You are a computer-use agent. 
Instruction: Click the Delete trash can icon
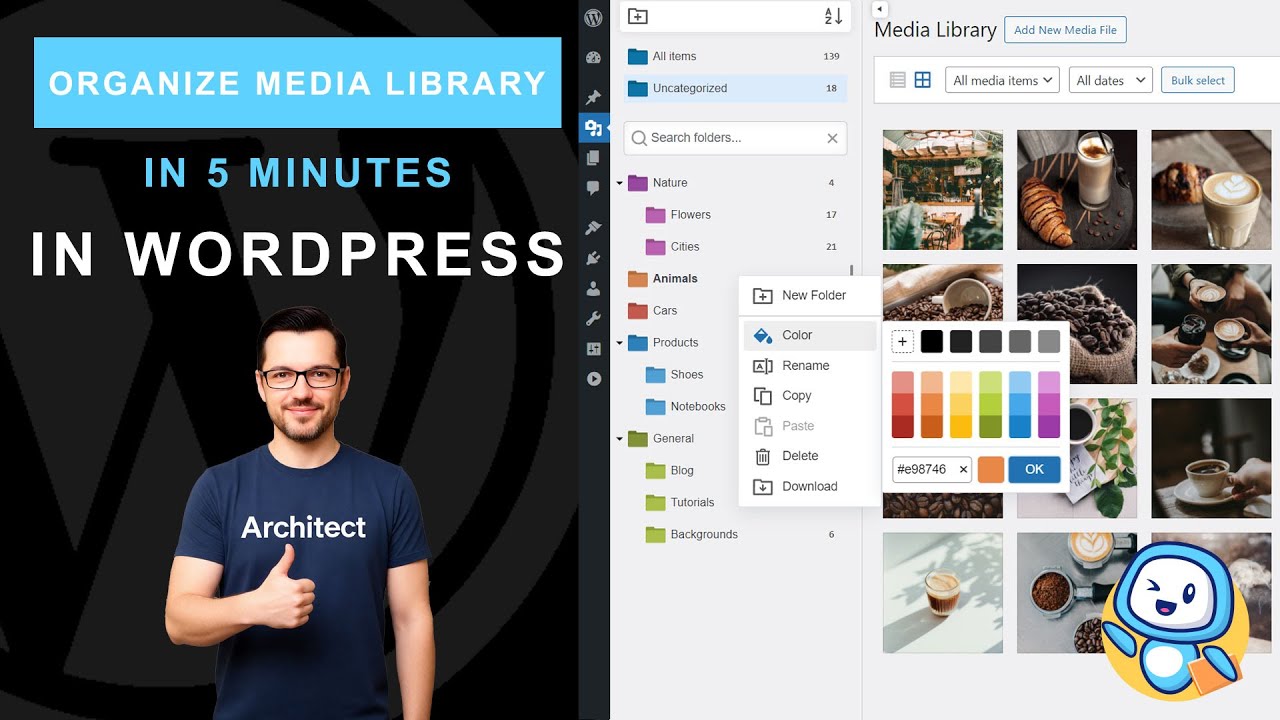point(762,456)
